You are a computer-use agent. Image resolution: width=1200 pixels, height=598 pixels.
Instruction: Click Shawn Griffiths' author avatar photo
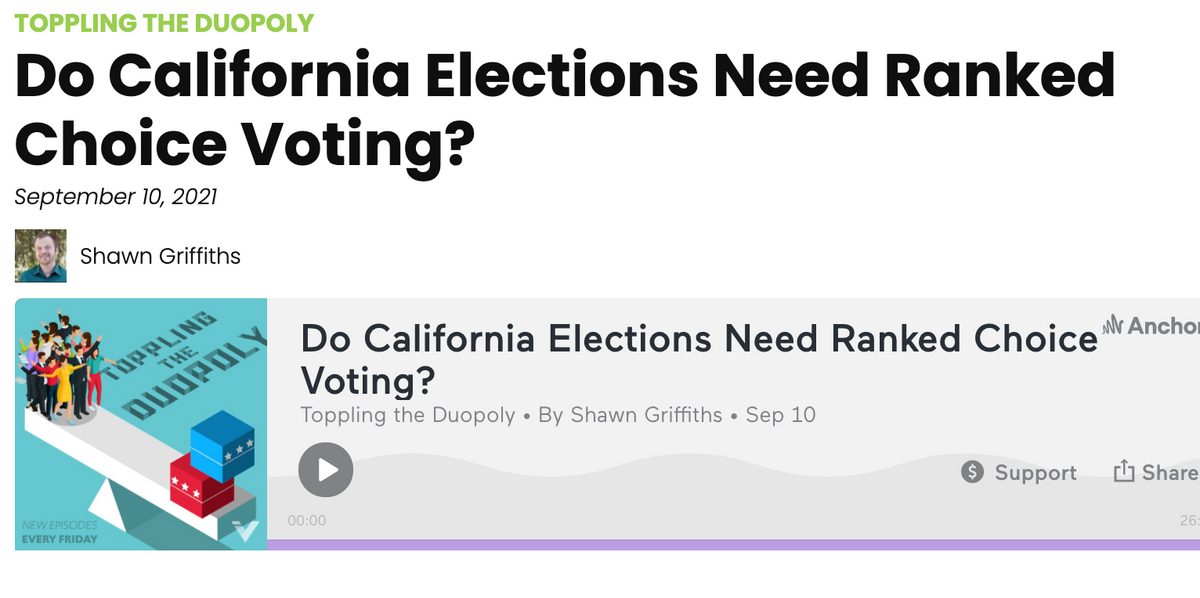pyautogui.click(x=41, y=256)
